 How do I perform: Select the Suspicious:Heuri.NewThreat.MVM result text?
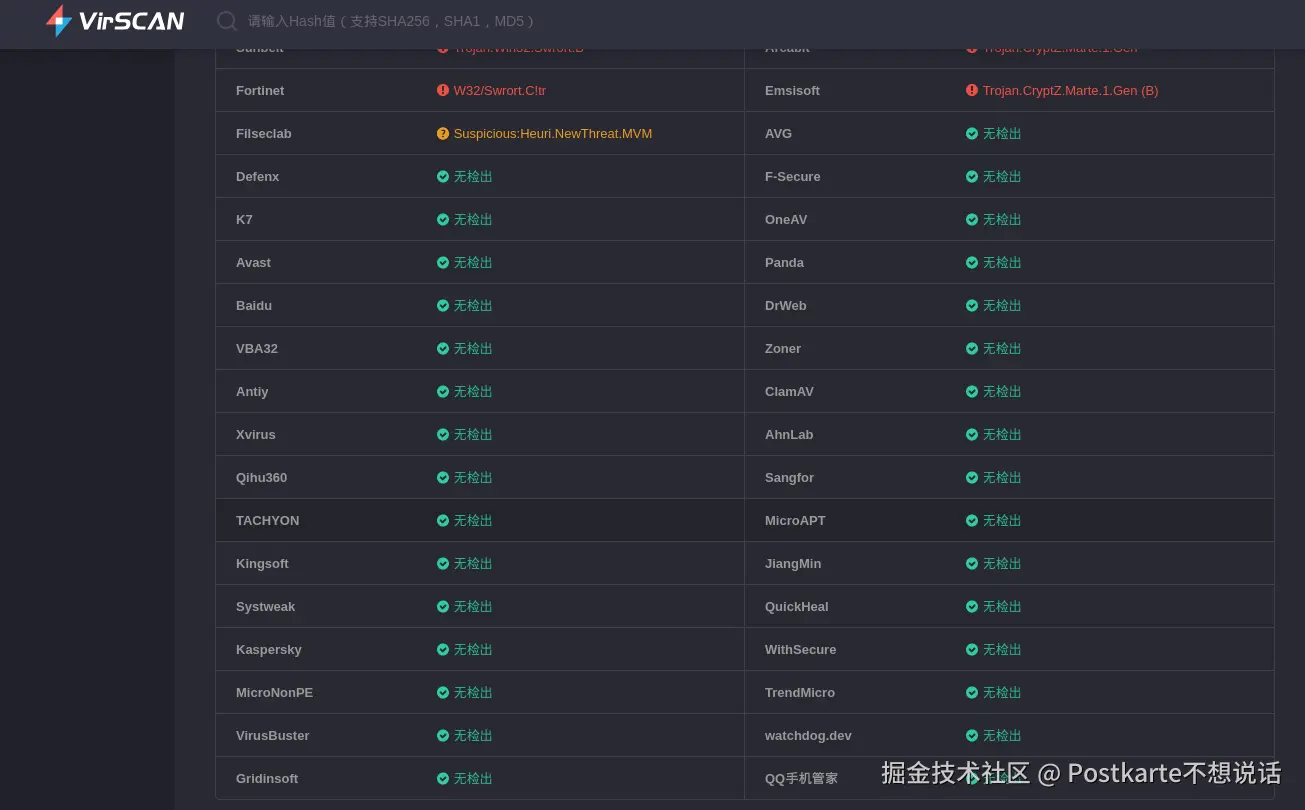coord(553,133)
